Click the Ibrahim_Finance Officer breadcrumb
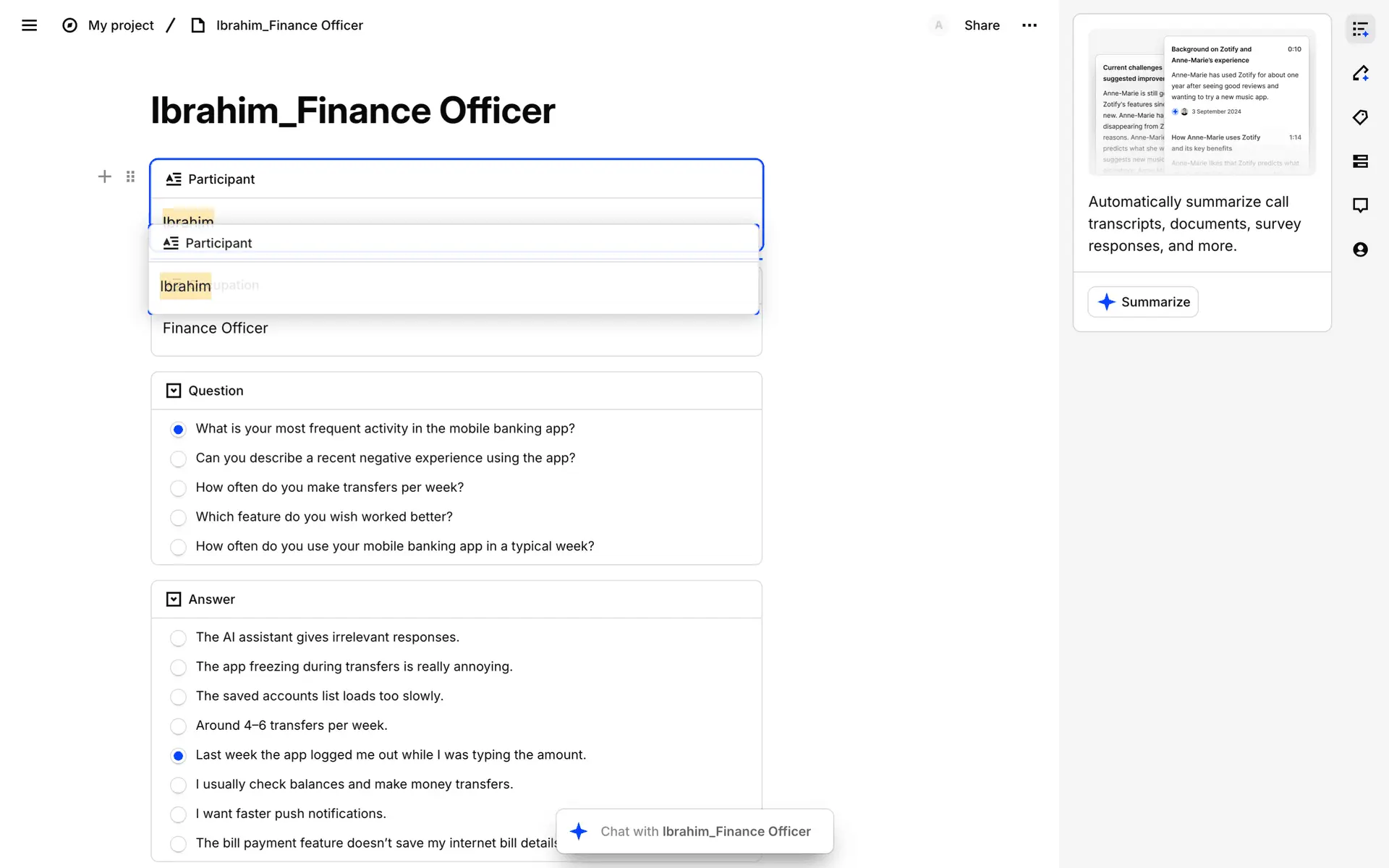 [x=289, y=25]
